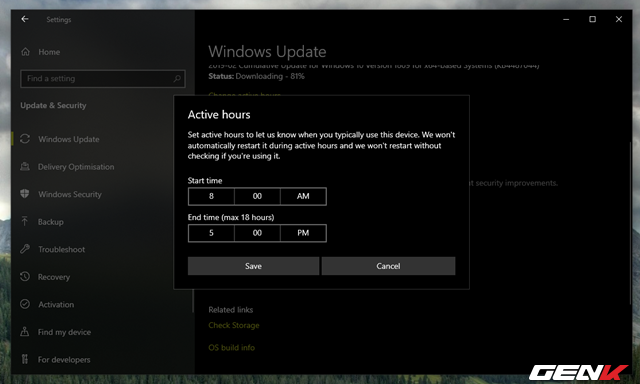The width and height of the screenshot is (640, 384).
Task: Click the Settings window scrollbar
Action: pyautogui.click(x=630, y=223)
